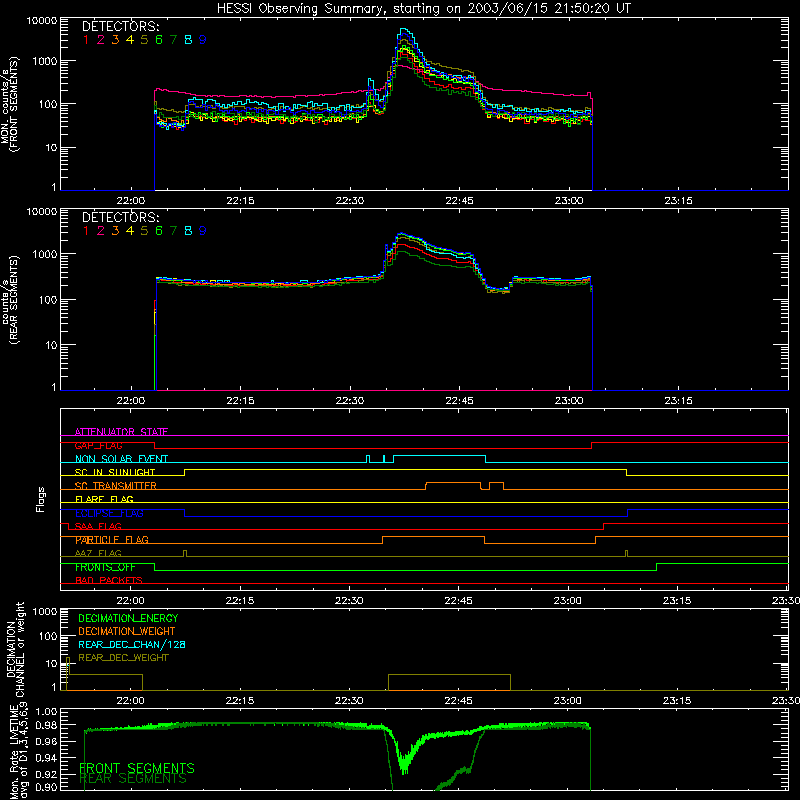Select detector 1 in rear segments legend
Screen dimensions: 800x800
point(86,231)
